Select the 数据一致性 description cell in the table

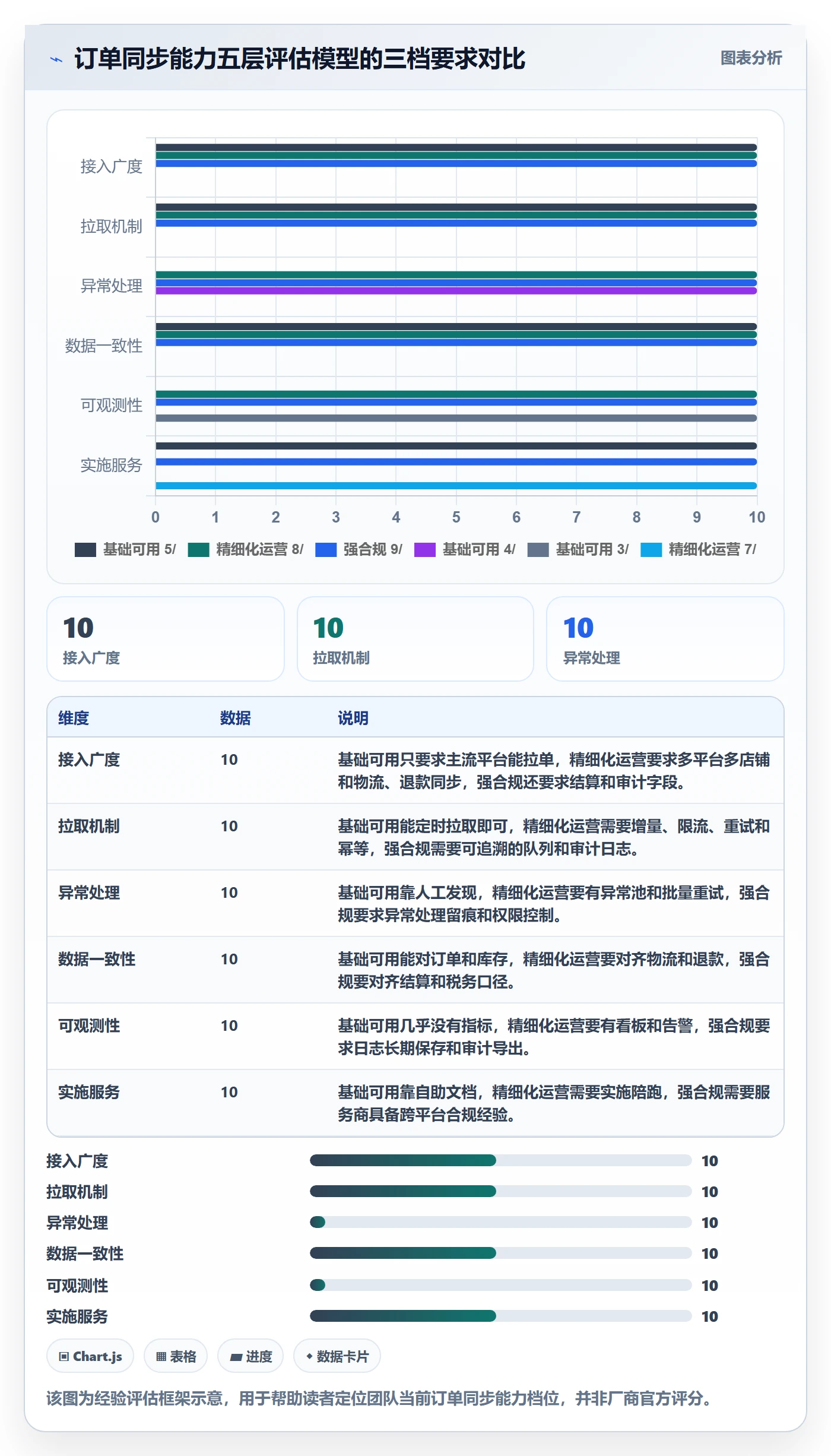tap(554, 970)
